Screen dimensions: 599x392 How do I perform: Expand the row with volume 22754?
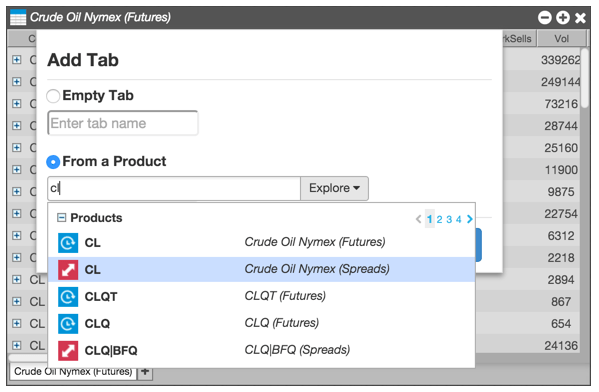click(x=16, y=214)
